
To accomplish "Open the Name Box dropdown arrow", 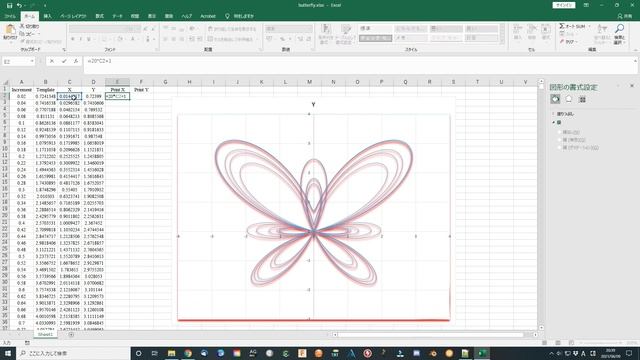I will 32,61.
